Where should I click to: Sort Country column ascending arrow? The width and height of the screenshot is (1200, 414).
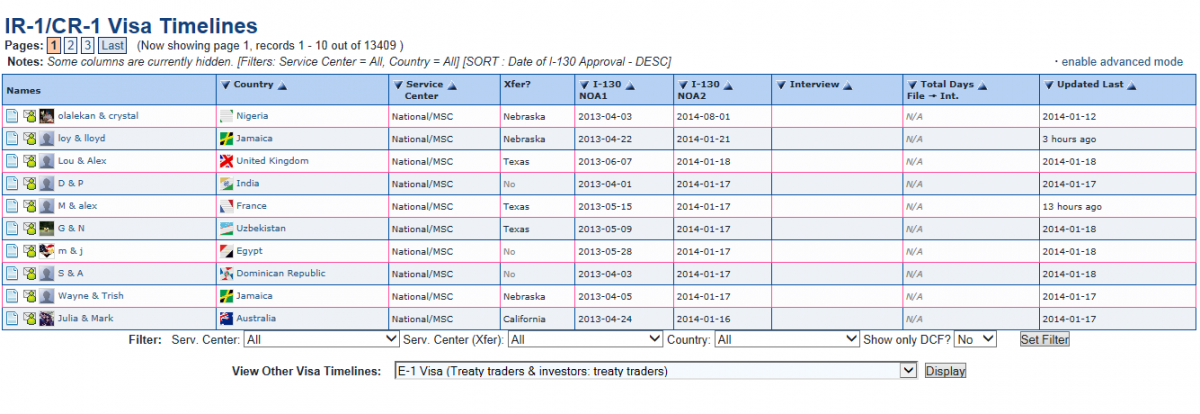282,86
